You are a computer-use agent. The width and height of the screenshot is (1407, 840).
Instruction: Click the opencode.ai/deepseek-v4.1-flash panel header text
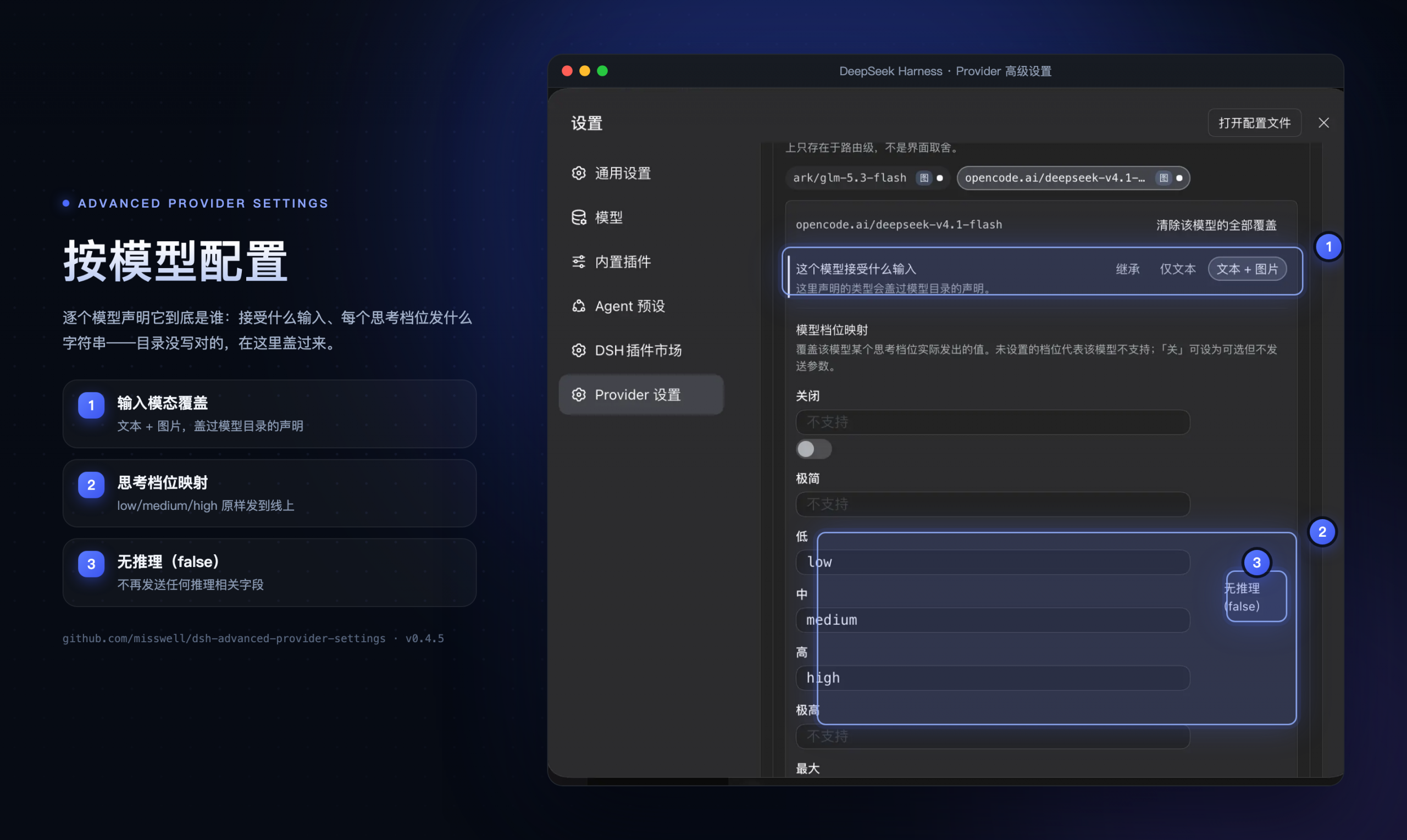tap(899, 225)
